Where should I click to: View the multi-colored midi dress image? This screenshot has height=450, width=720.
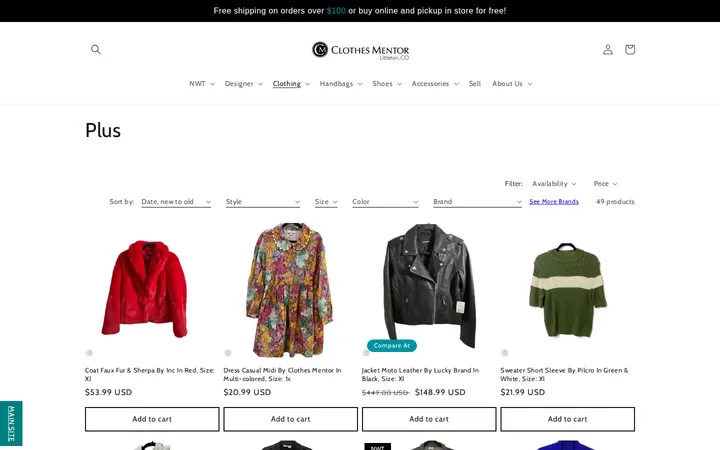pyautogui.click(x=290, y=290)
